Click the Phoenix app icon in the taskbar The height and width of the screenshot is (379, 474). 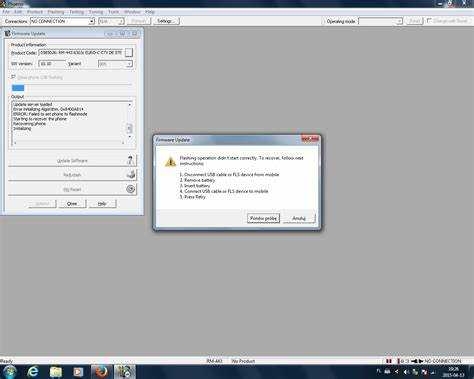pos(124,372)
